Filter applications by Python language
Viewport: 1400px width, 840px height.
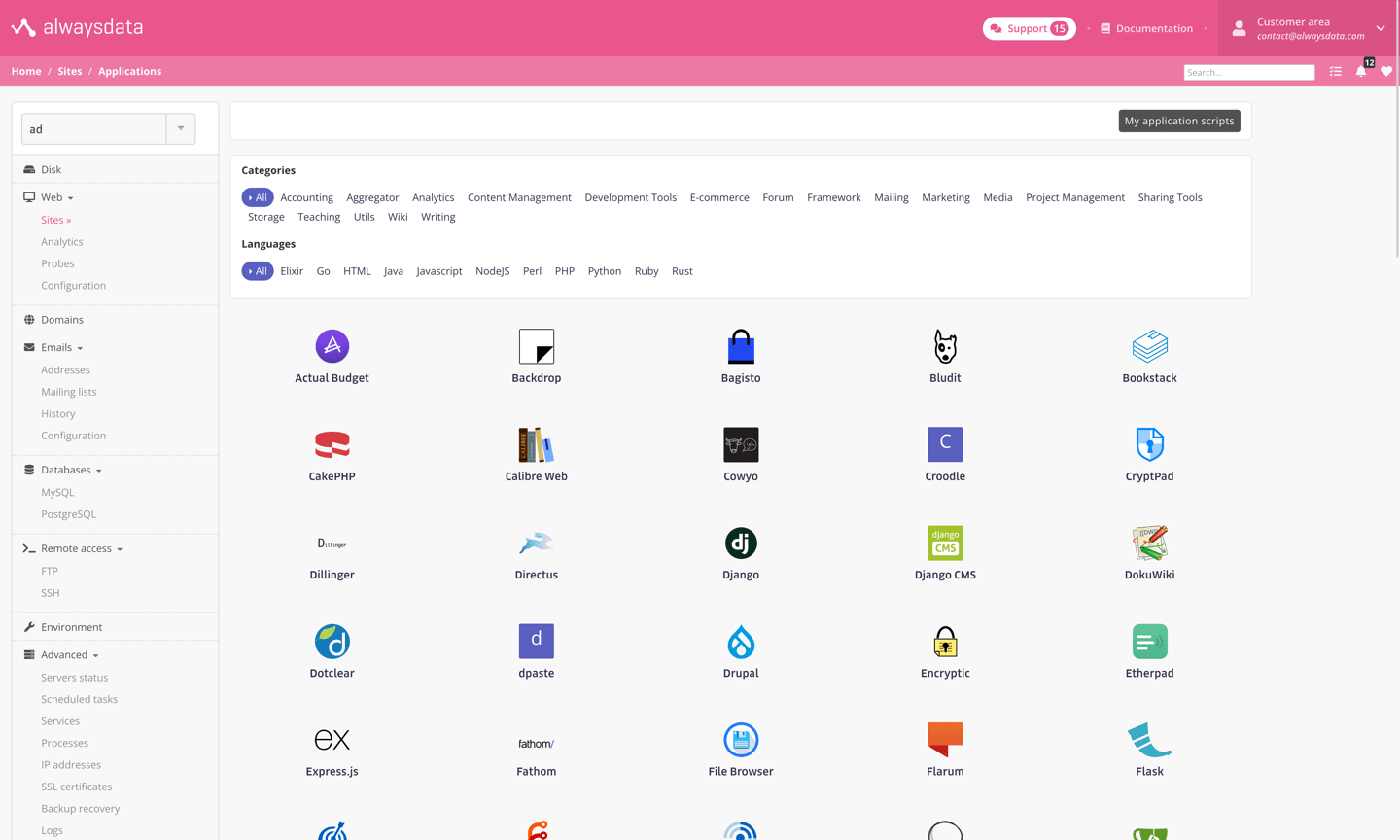click(605, 271)
